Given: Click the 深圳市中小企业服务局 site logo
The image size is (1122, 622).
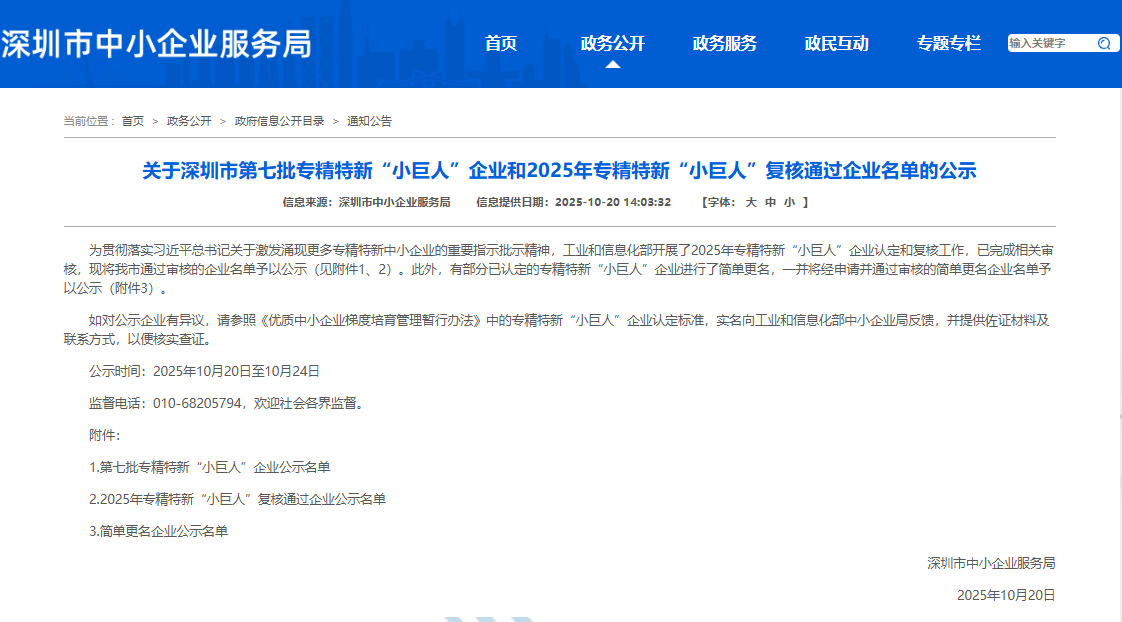Looking at the screenshot, I should pos(160,42).
